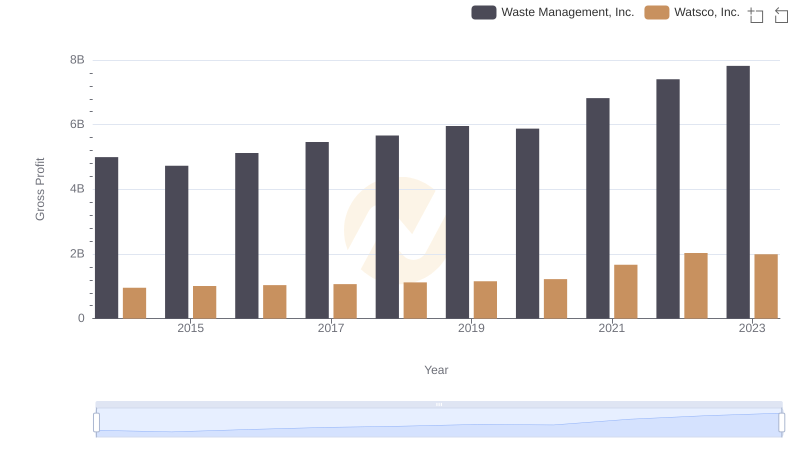This screenshot has height=461, width=800.
Task: Click the 2023 Watsco orange bar
Action: 766,286
